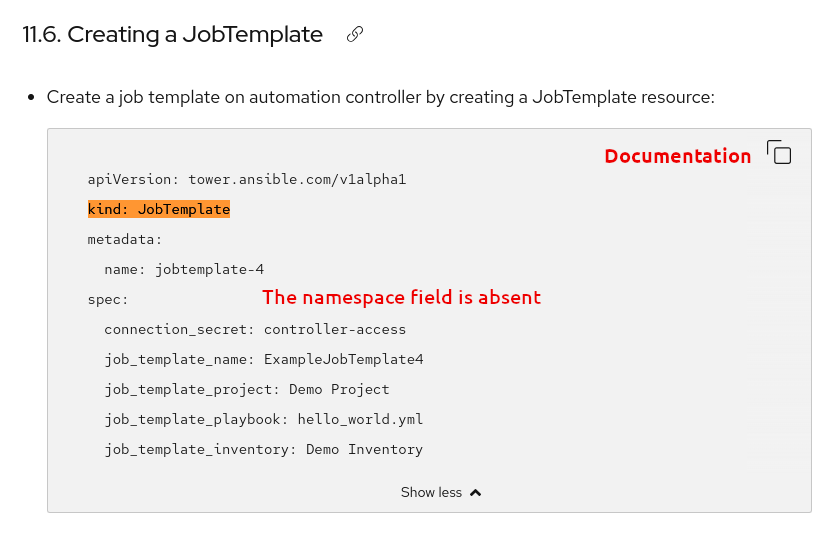Copy the YAML code block to clipboard
The image size is (826, 536).
point(779,152)
